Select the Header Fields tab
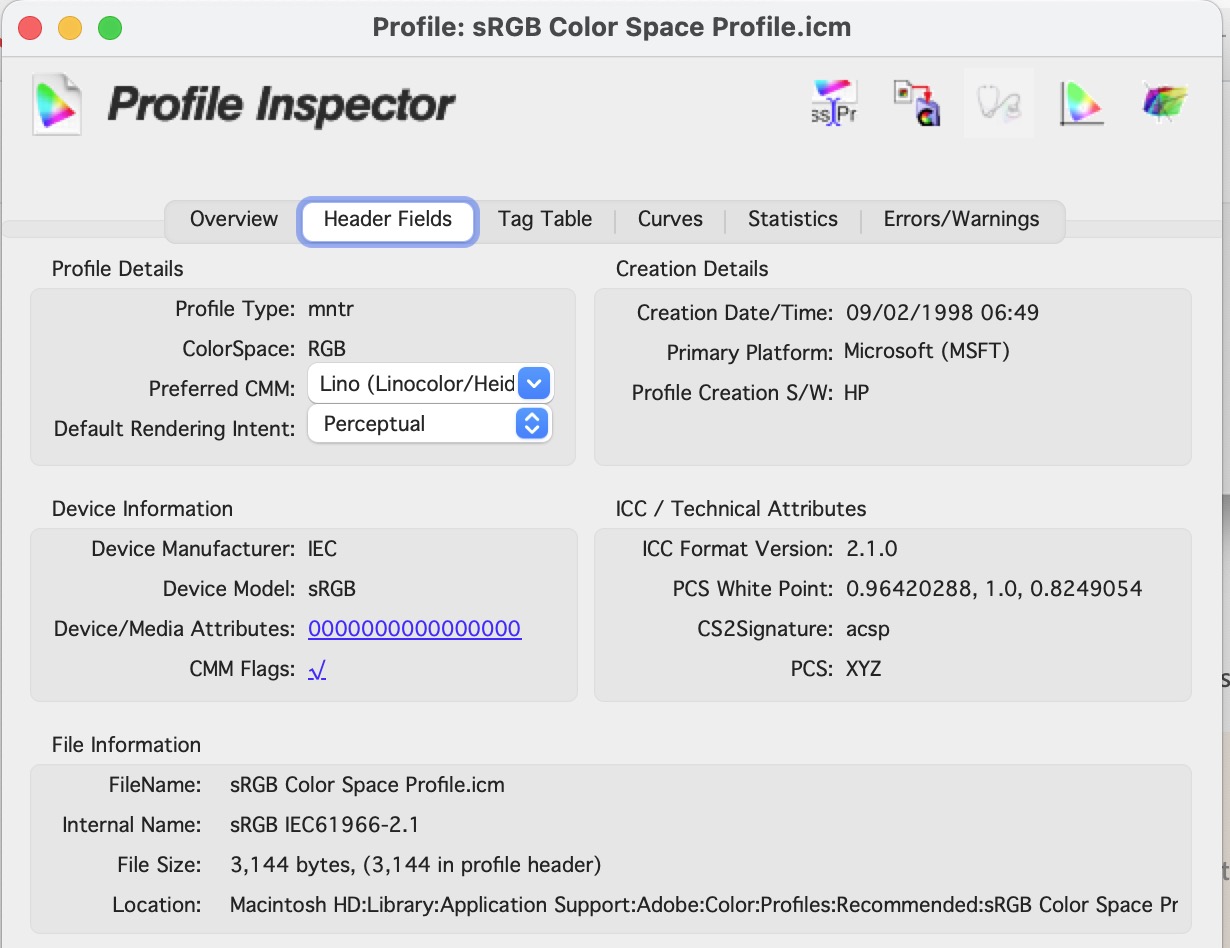This screenshot has height=948, width=1230. [x=387, y=219]
